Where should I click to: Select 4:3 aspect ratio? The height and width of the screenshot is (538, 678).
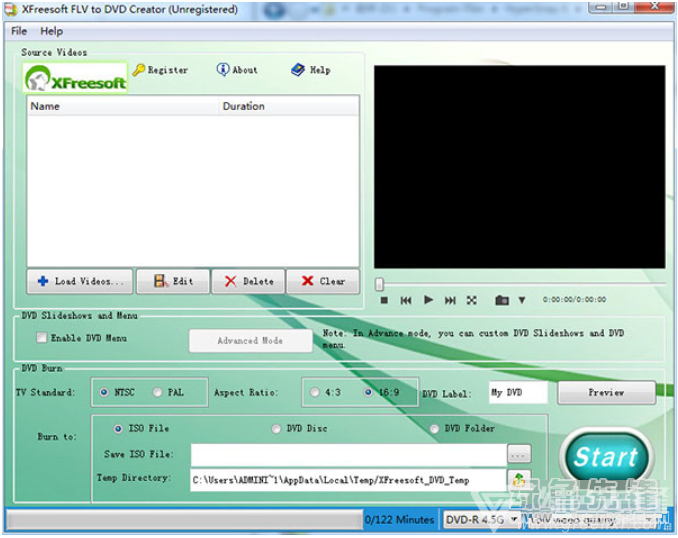coord(315,392)
